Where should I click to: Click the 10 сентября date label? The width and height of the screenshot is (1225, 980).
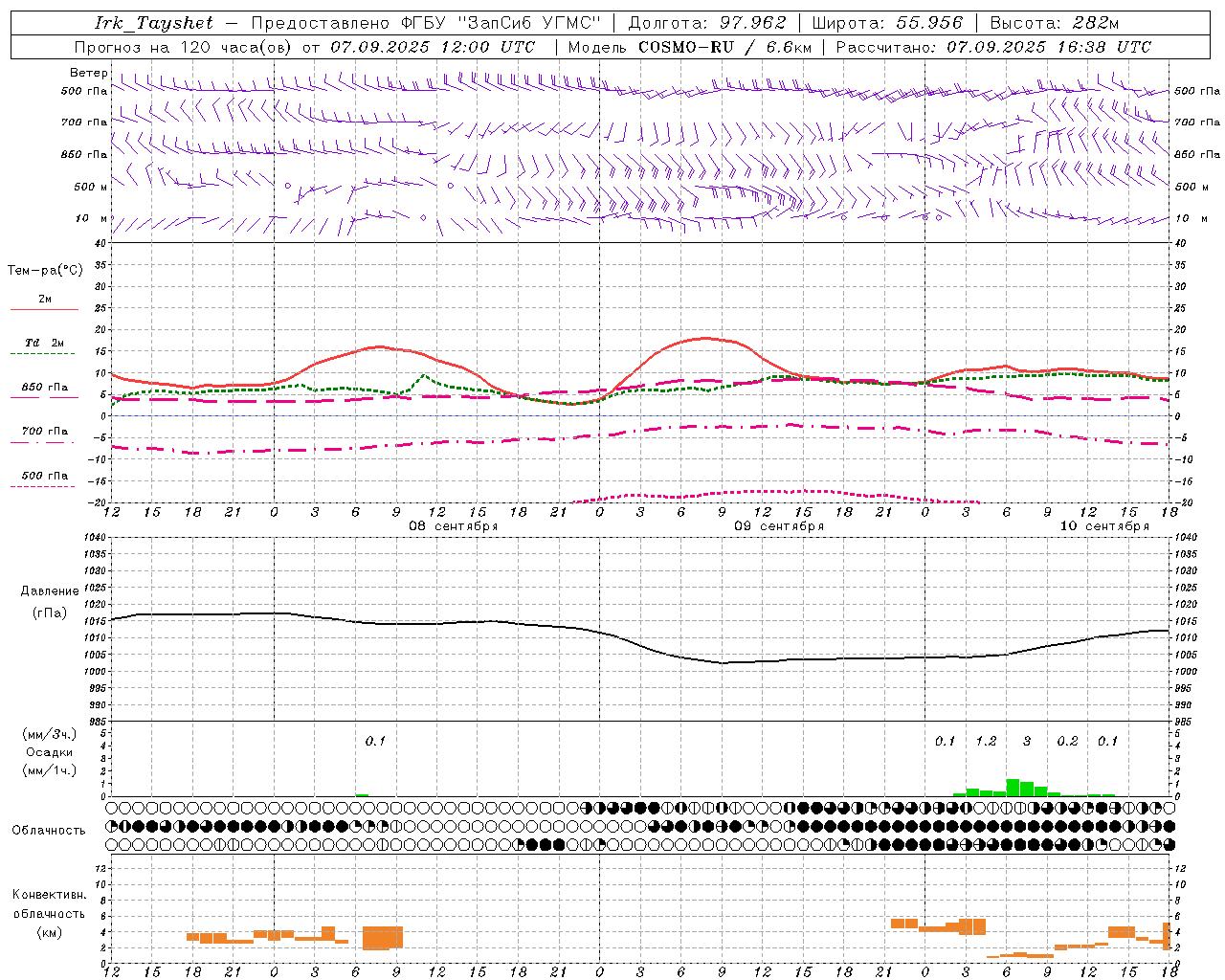point(1104,526)
